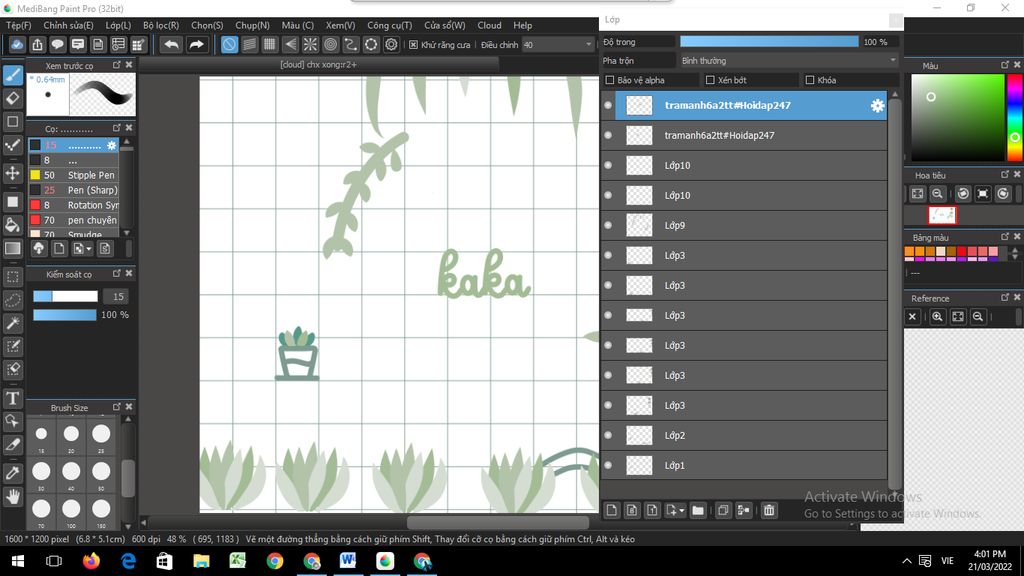The image size is (1024, 576).
Task: Hide the Lớp2 layer
Action: pos(608,435)
